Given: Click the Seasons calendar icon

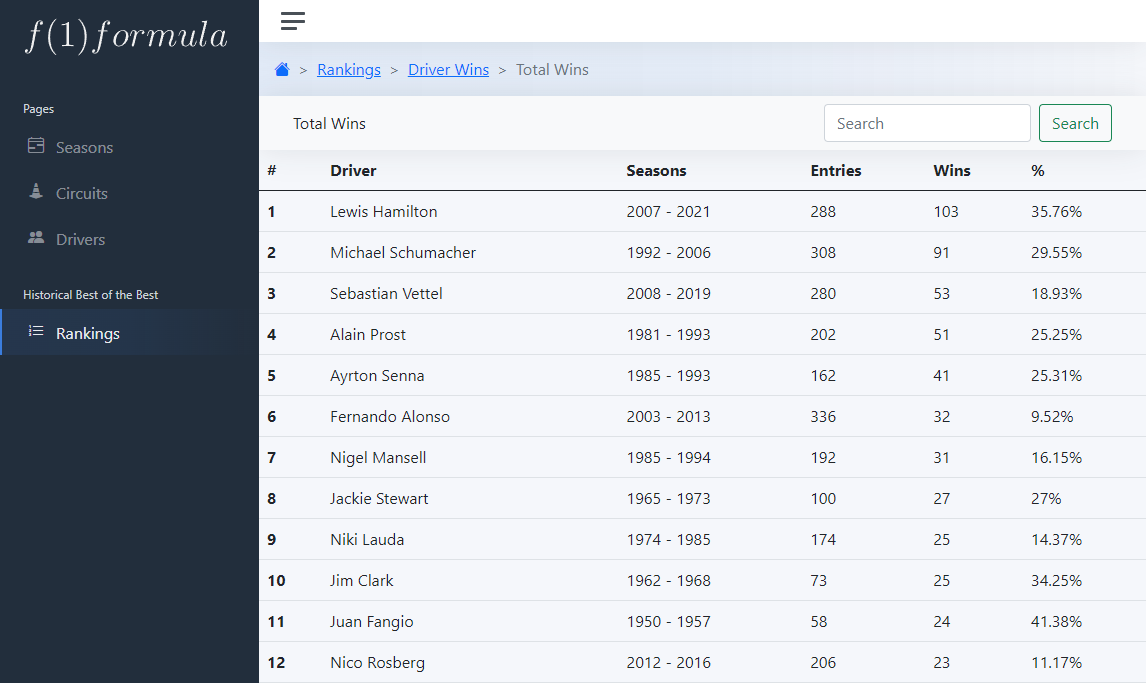Looking at the screenshot, I should pos(36,146).
